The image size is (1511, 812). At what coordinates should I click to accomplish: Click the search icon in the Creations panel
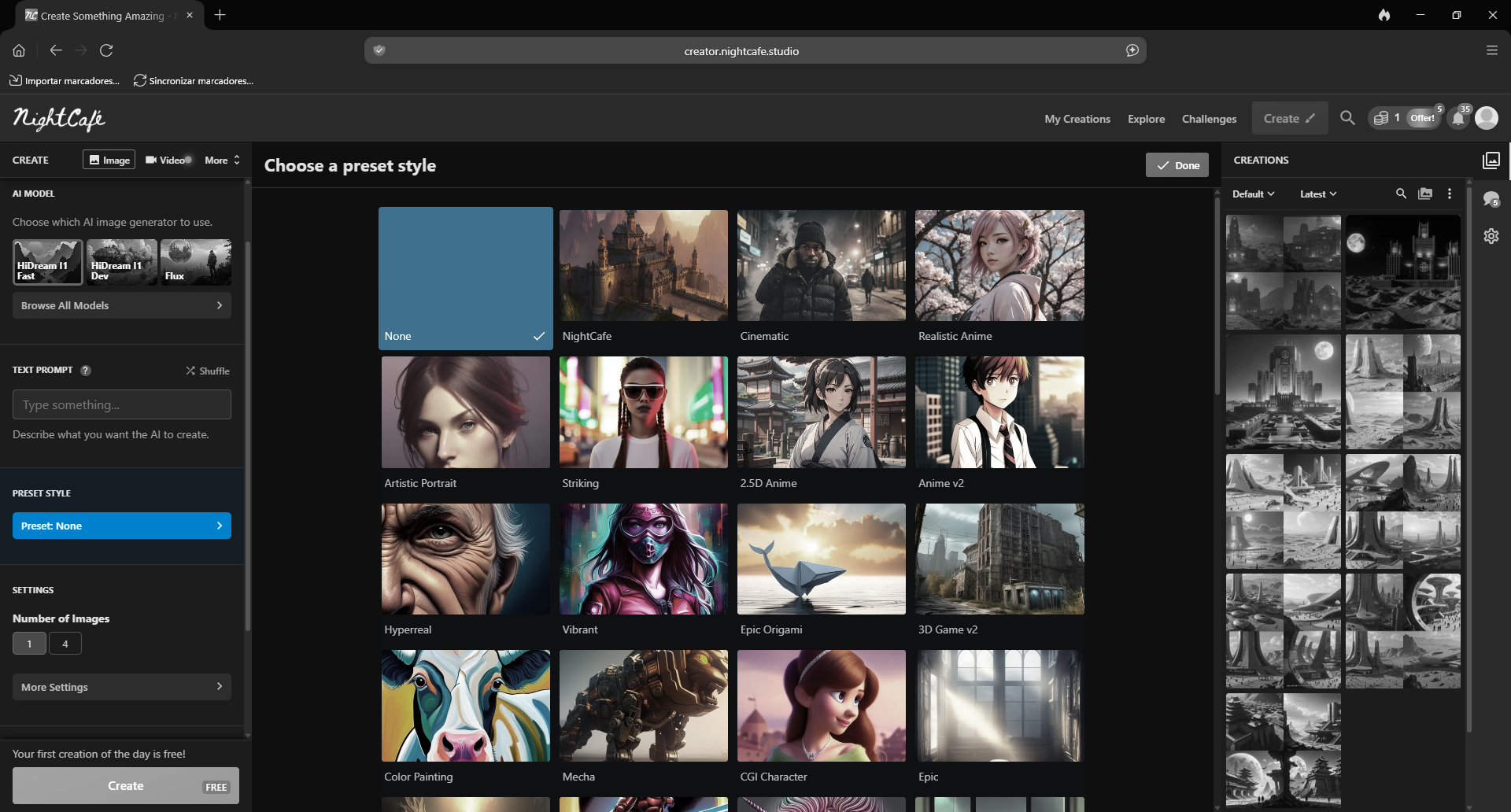(x=1401, y=193)
